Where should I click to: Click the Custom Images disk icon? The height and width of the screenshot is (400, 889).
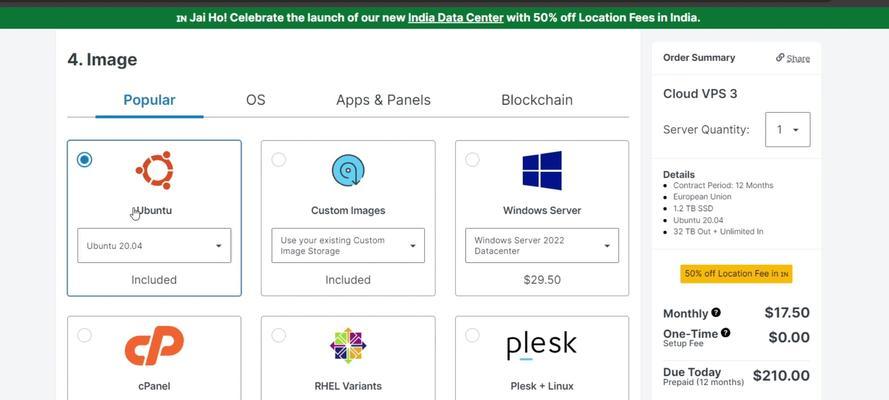point(348,171)
